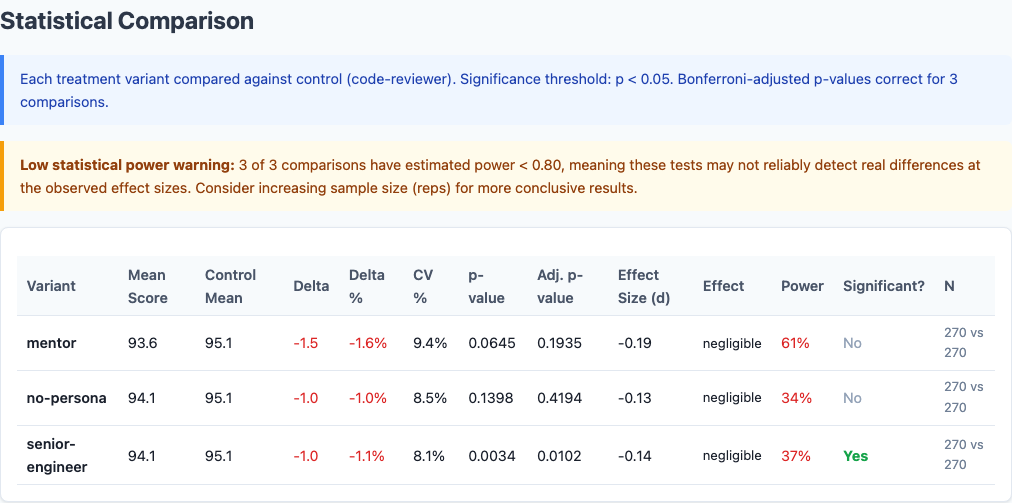Click the -0.19 effect size cell

pos(634,343)
